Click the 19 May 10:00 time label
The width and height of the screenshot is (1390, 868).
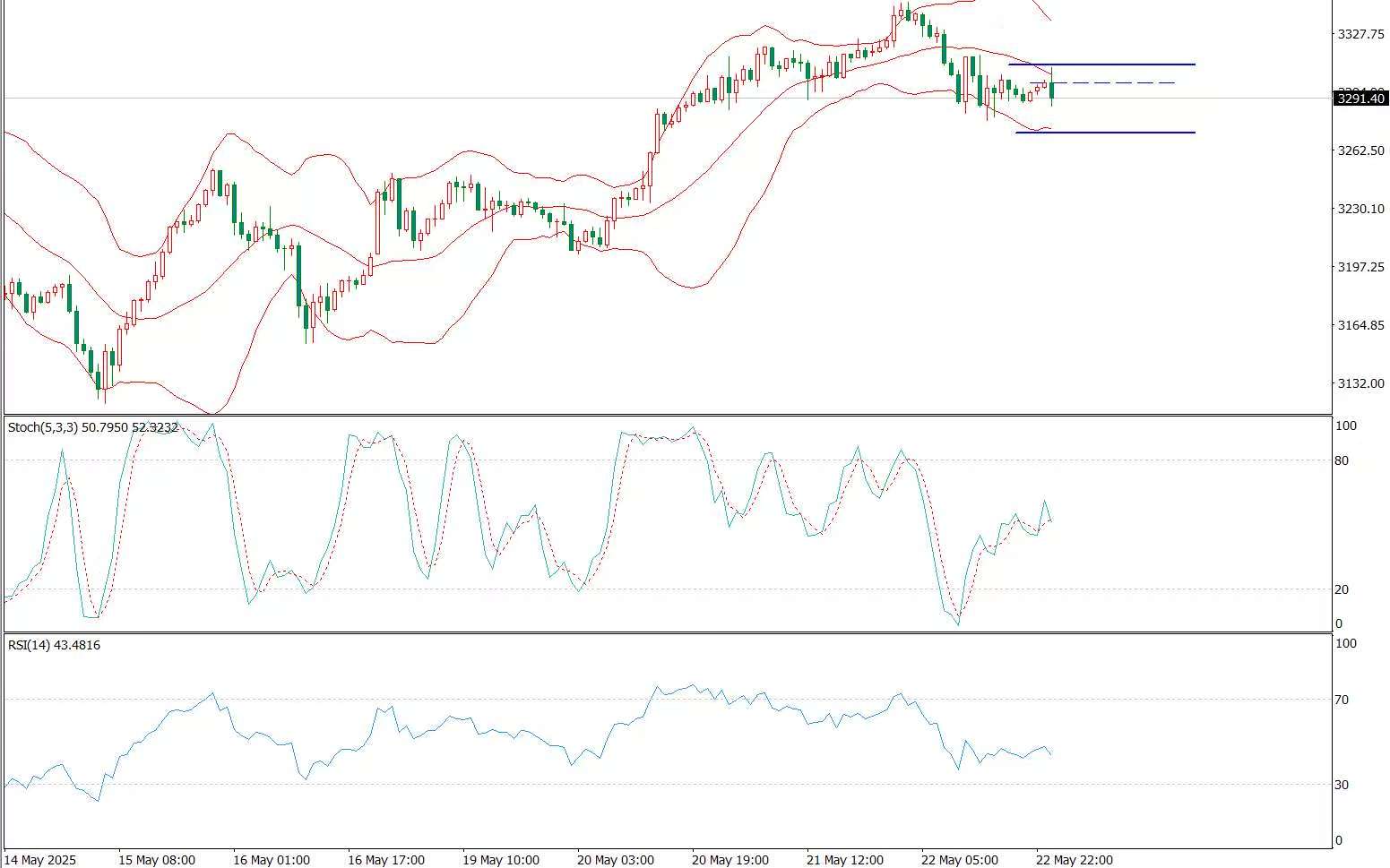click(501, 860)
